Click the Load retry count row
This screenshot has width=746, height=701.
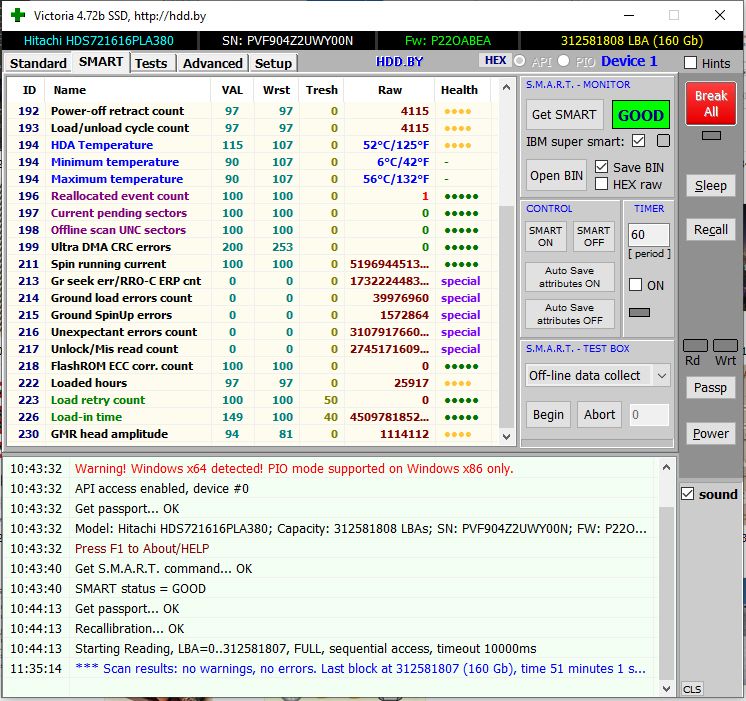tap(252, 400)
